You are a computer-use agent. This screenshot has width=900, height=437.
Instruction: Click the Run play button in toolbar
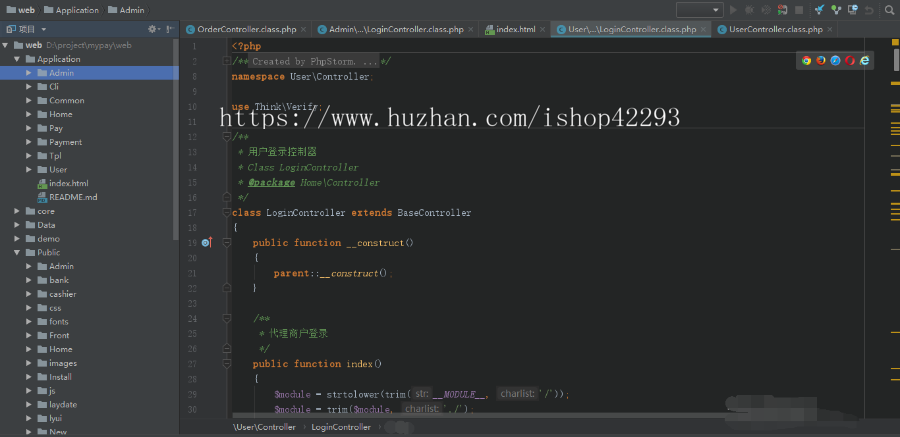tap(733, 10)
